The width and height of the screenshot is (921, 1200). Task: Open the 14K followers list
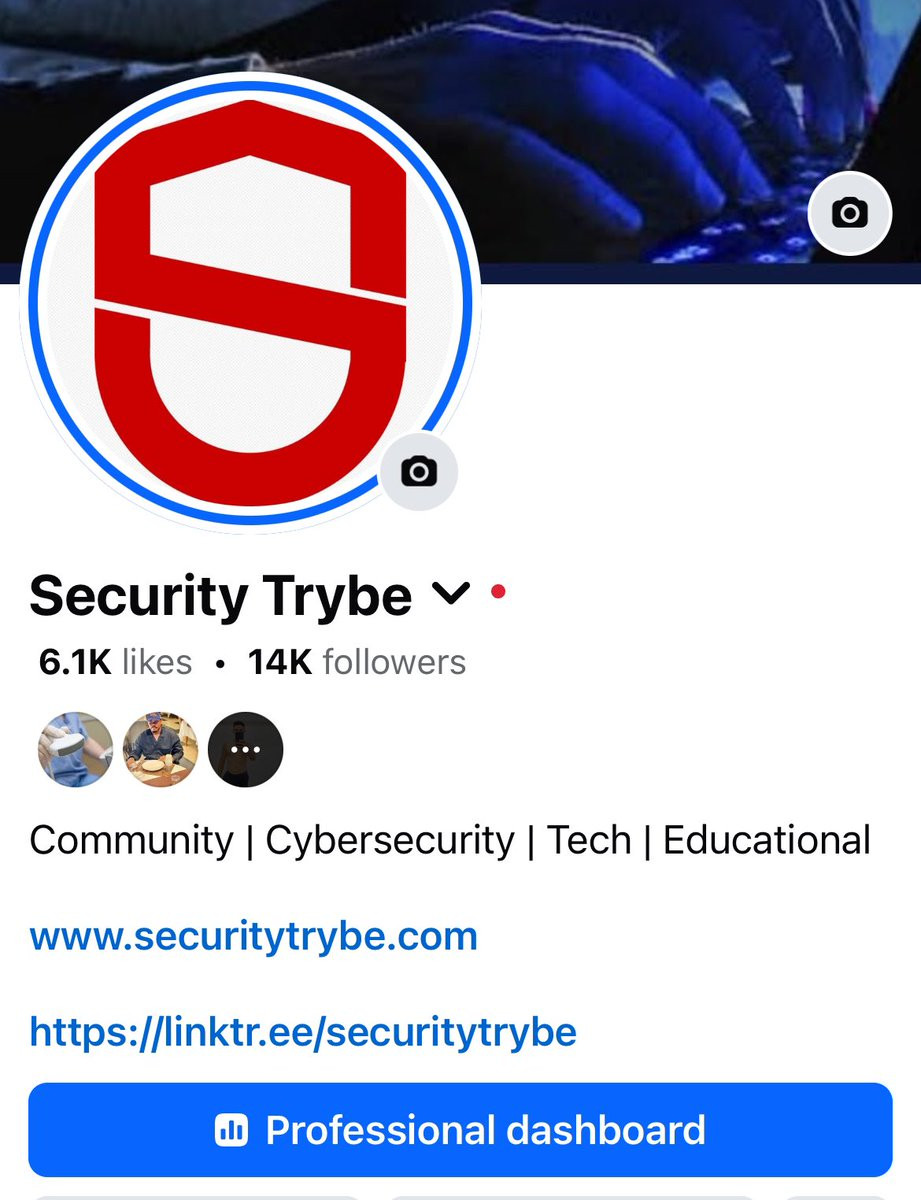357,662
